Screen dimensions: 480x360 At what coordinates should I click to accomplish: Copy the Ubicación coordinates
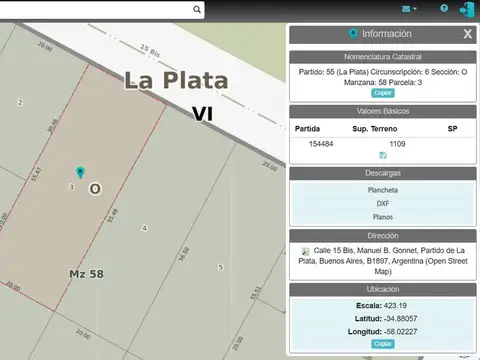(x=383, y=344)
